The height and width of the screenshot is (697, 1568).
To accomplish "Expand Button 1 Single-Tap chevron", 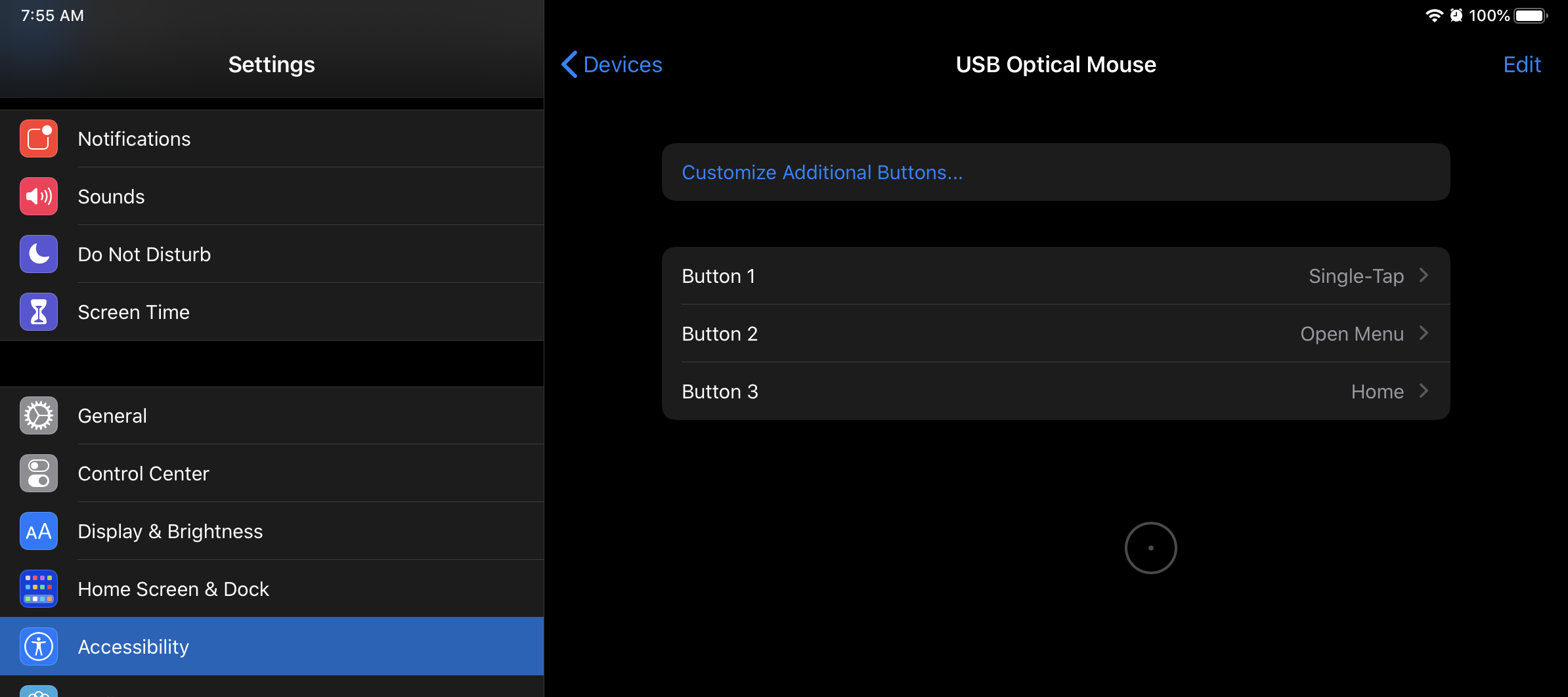I will [1424, 276].
